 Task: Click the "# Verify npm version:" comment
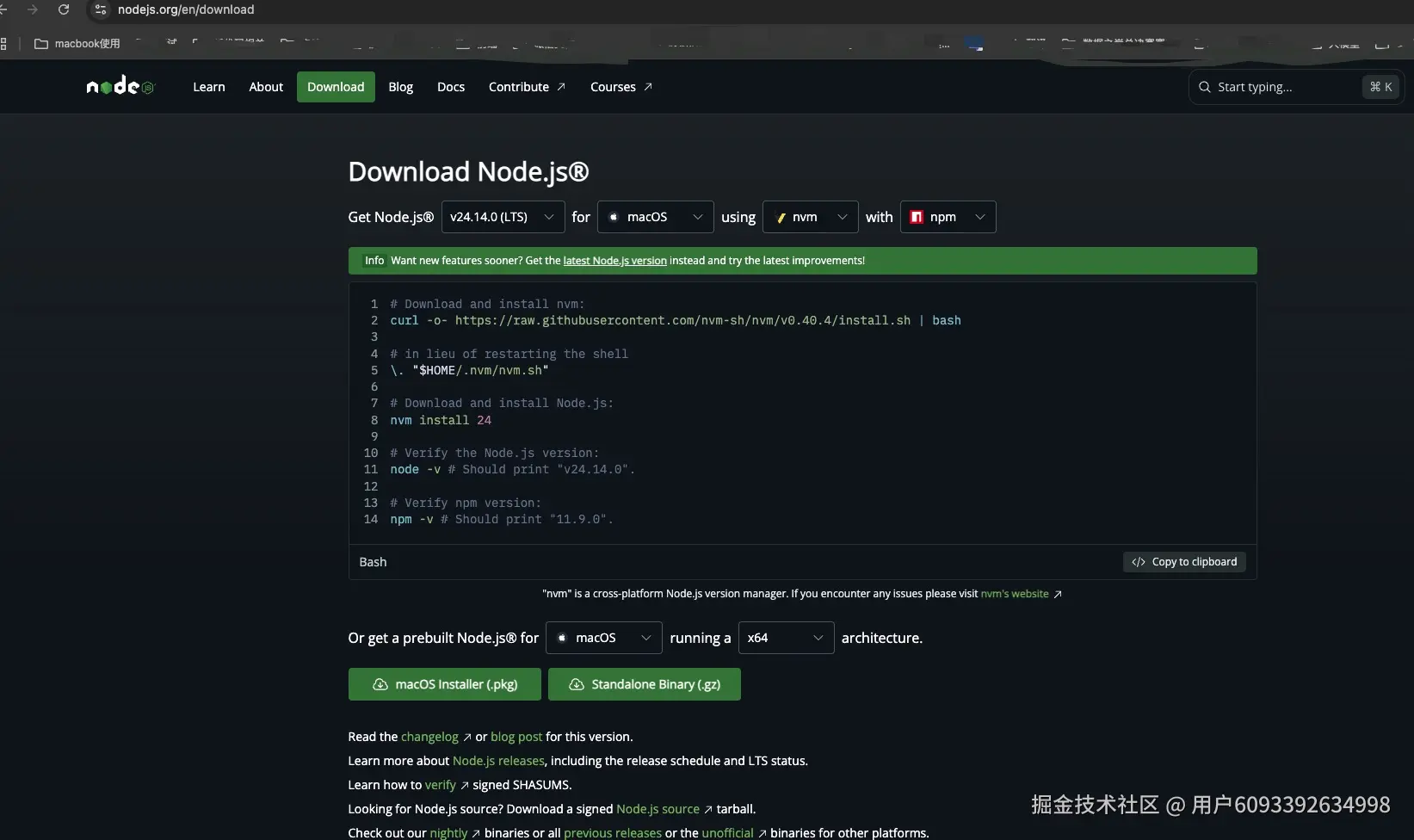tap(466, 503)
